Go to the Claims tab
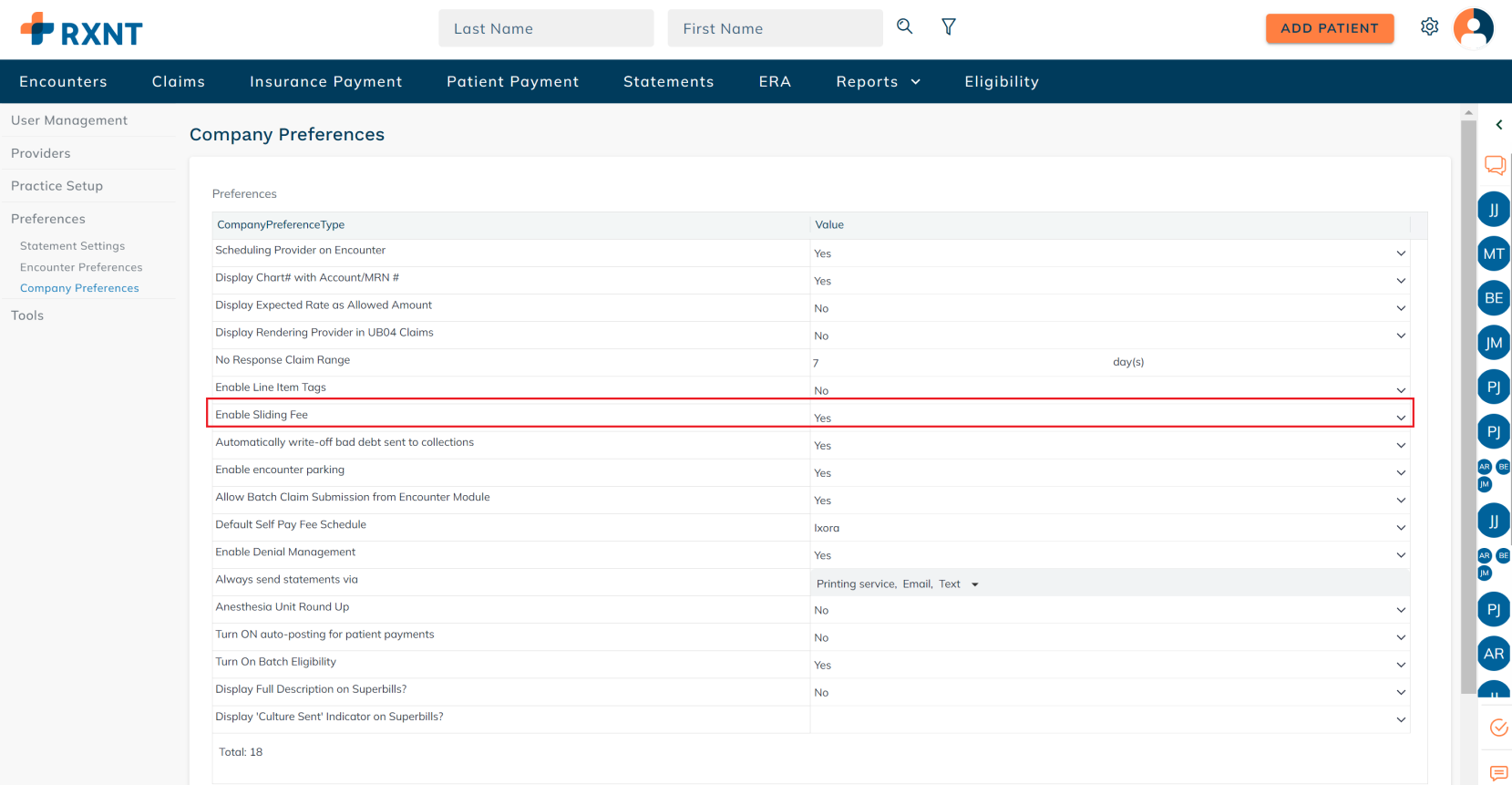This screenshot has width=1512, height=785. click(x=179, y=82)
